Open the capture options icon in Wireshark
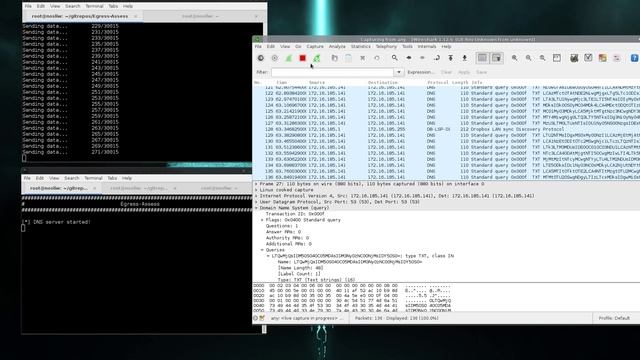The width and height of the screenshot is (640, 360). (275, 58)
